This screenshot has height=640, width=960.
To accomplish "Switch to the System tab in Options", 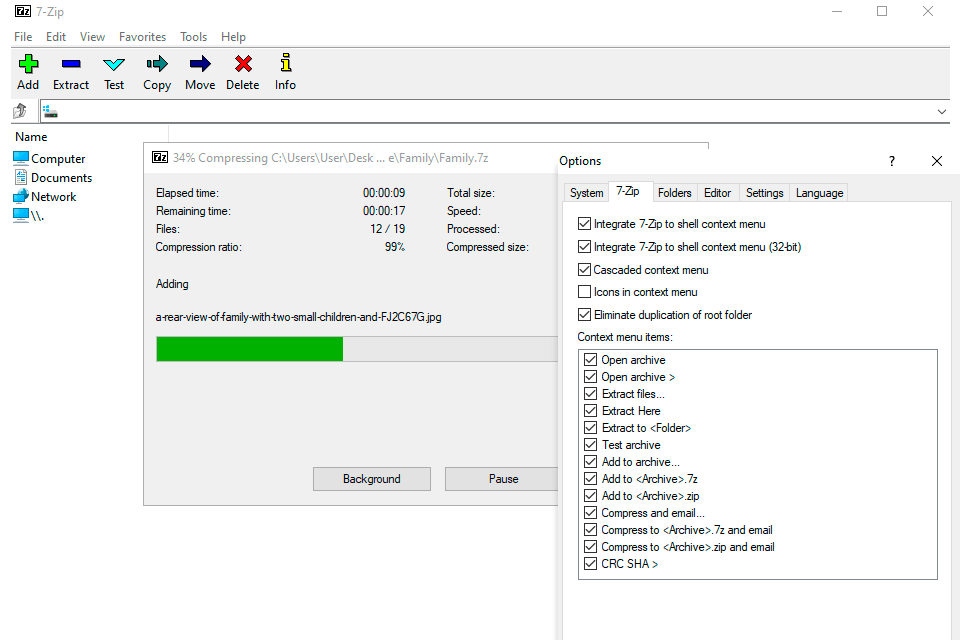I will (x=587, y=193).
